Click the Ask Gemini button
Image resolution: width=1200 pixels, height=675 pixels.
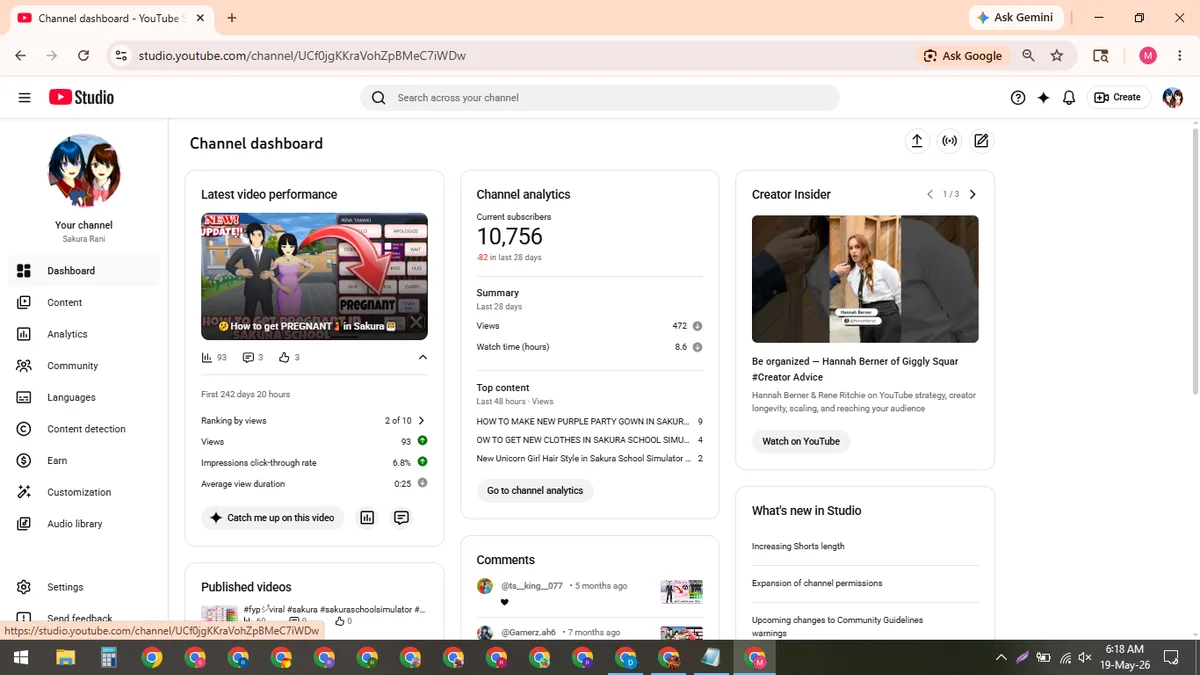click(x=1015, y=18)
